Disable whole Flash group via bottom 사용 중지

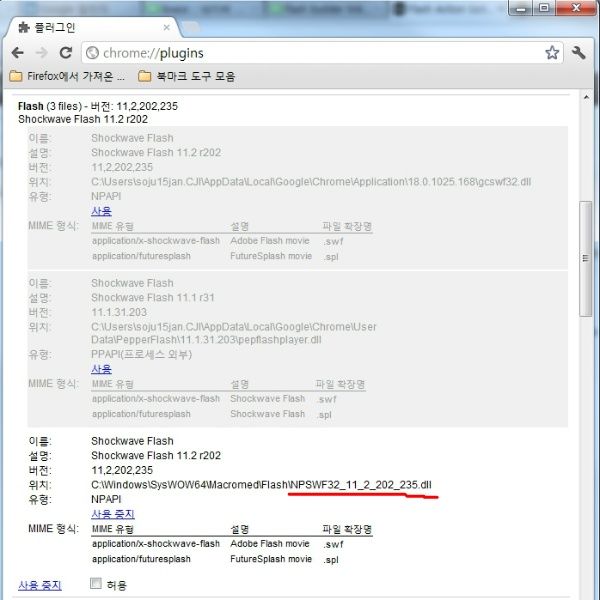click(x=40, y=585)
